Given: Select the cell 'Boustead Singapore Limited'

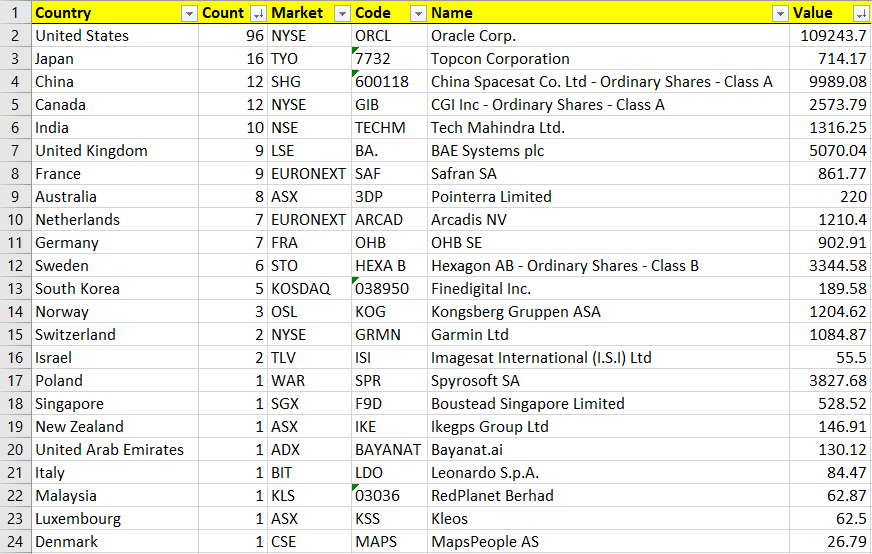Looking at the screenshot, I should point(608,403).
